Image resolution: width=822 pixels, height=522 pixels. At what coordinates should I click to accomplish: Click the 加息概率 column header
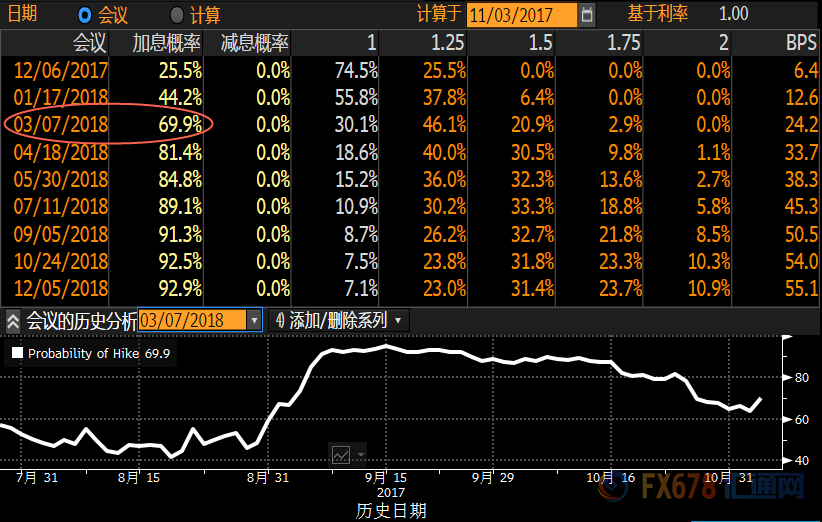(x=167, y=44)
